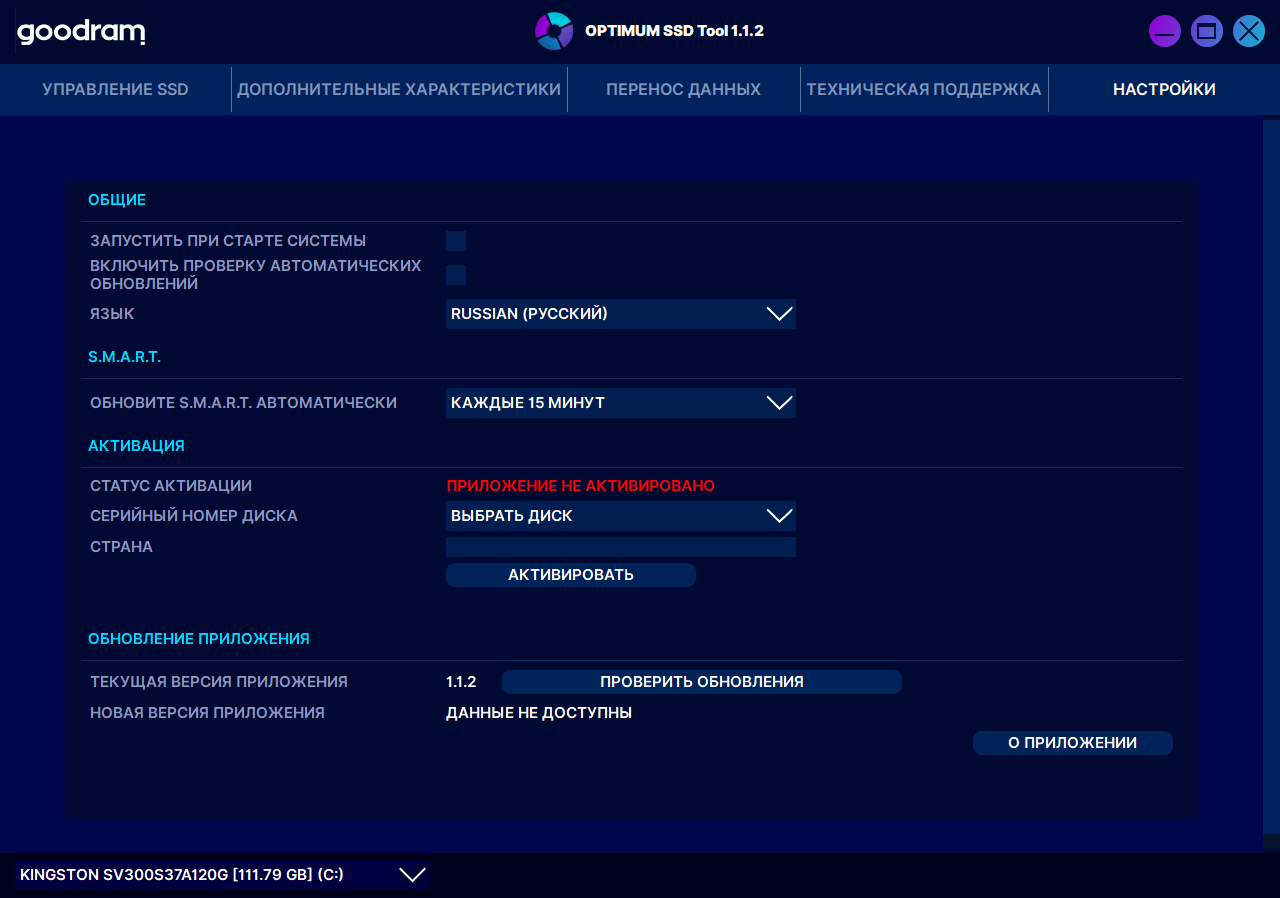Enable ЗАПУСТИТЬ ПРИ СТАРТЕ СИСТЕМЫ checkbox

click(456, 241)
